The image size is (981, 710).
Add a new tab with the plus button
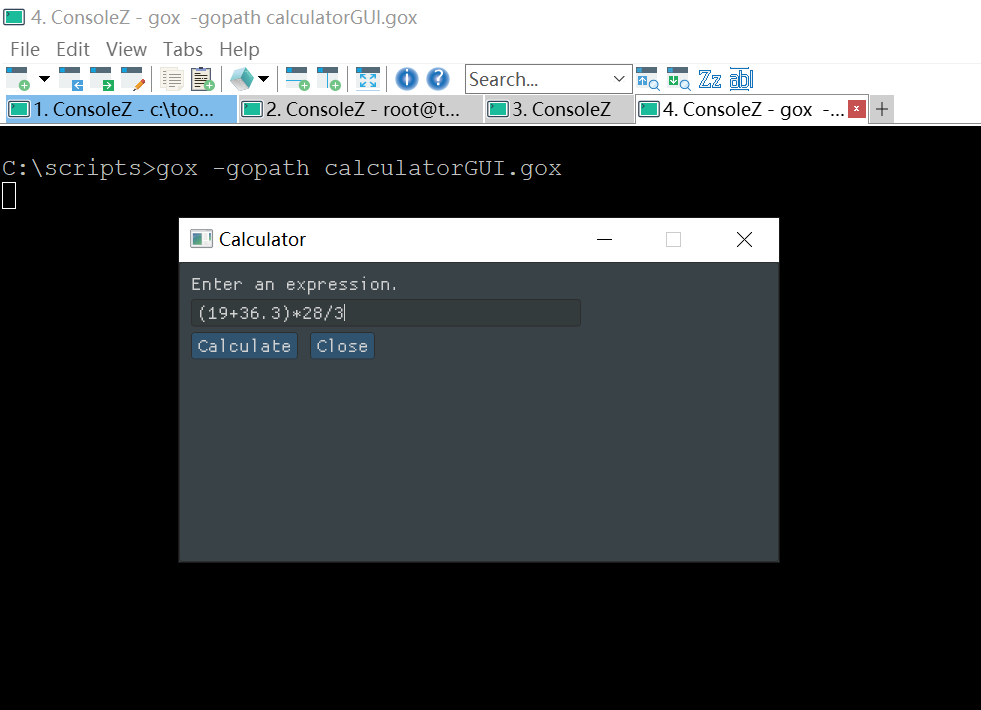pyautogui.click(x=882, y=109)
